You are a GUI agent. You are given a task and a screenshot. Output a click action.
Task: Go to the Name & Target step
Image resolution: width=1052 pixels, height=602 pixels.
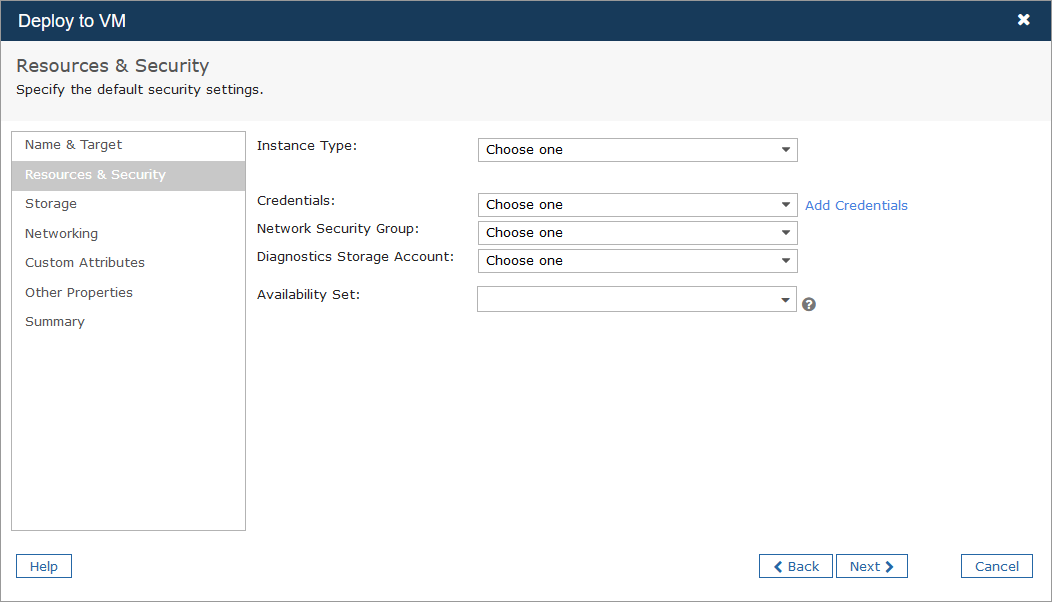point(128,145)
